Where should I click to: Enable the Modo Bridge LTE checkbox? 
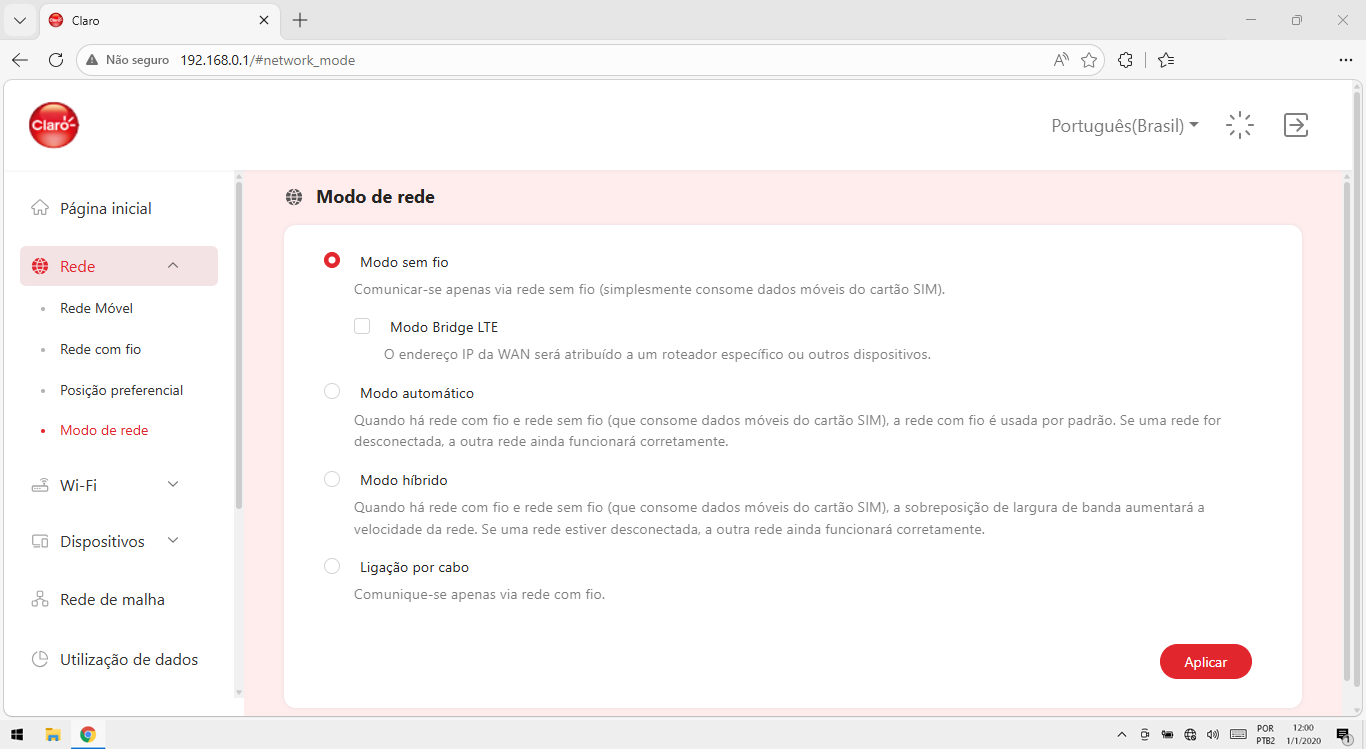click(x=362, y=326)
